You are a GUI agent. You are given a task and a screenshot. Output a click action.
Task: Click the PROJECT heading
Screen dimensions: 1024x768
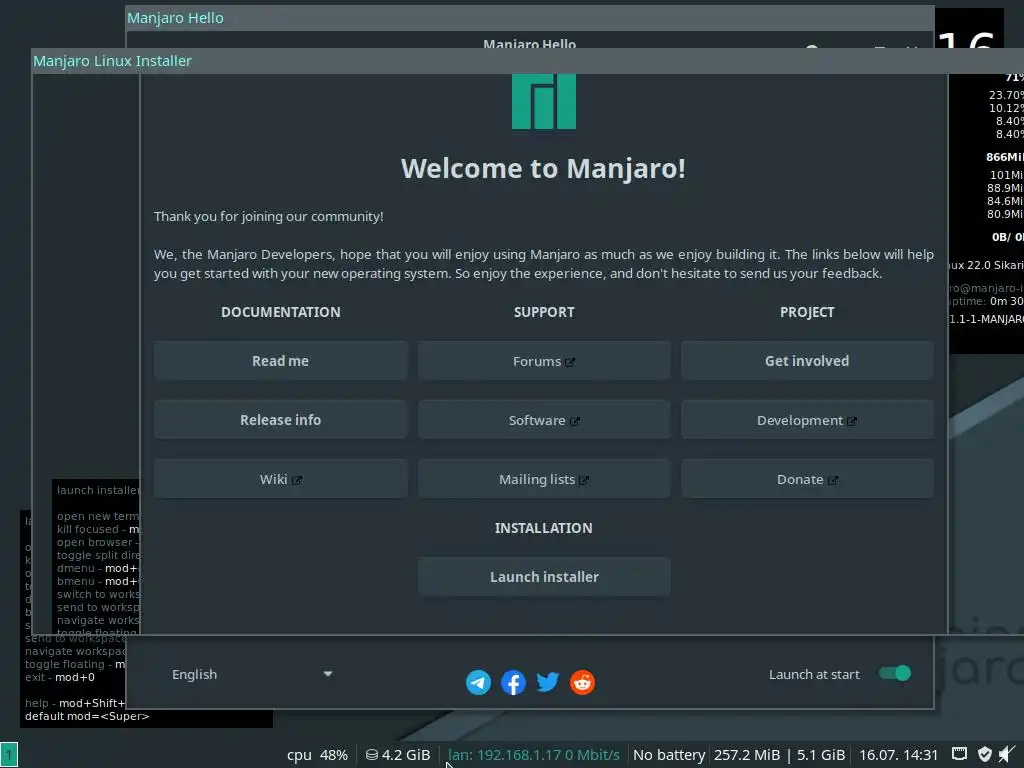[x=807, y=312]
